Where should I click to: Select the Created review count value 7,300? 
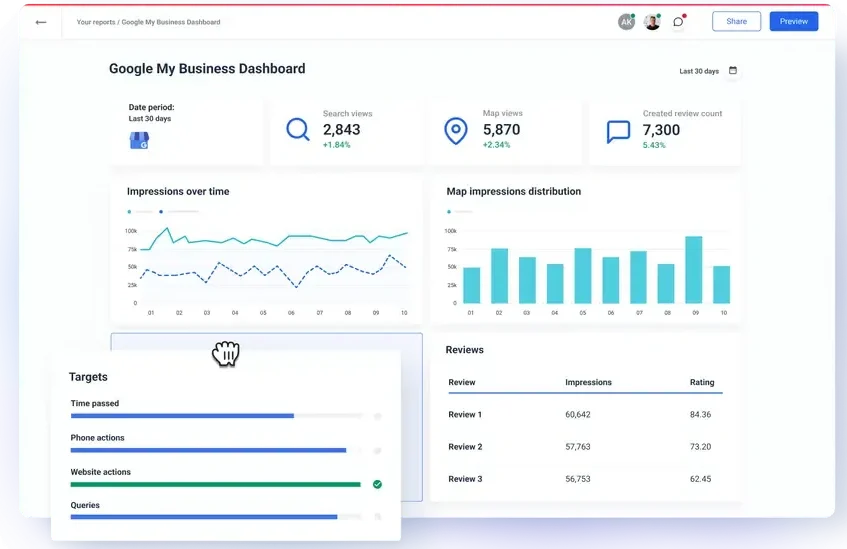661,130
